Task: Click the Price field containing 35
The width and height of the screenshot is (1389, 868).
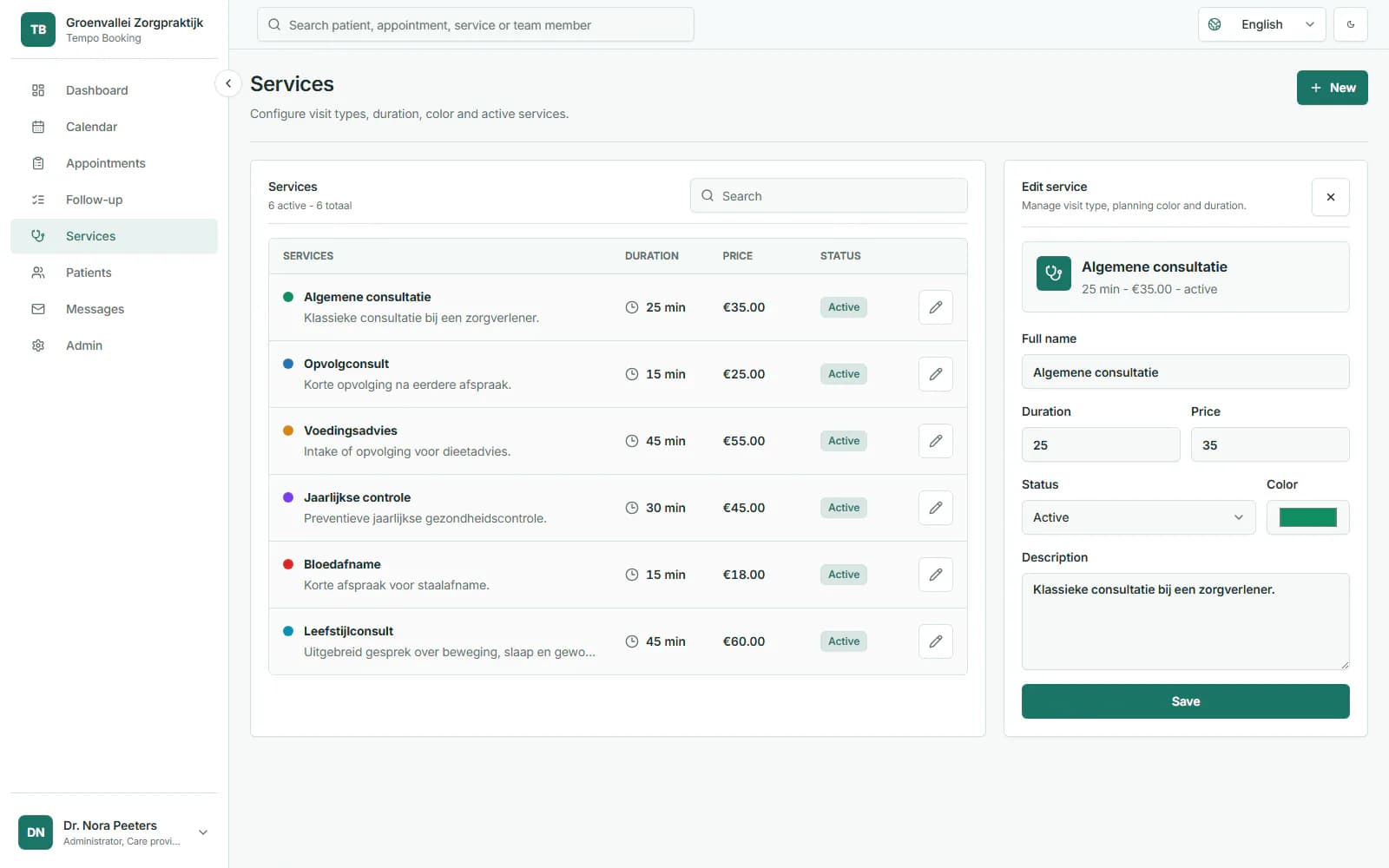Action: 1270,444
